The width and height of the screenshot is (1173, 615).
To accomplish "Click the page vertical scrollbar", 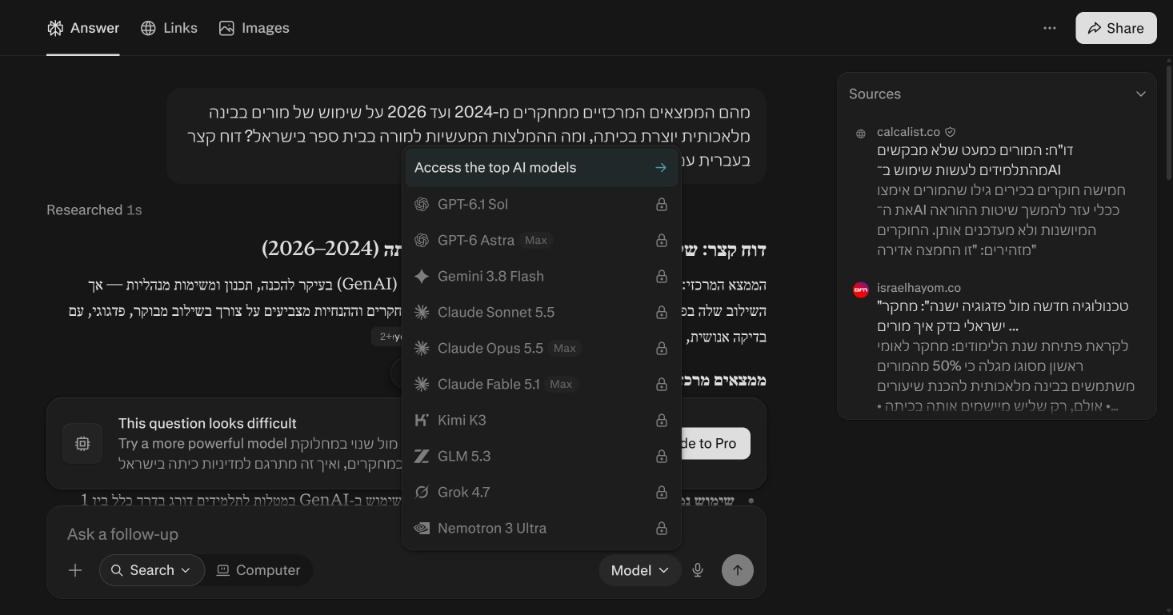I will [1168, 123].
